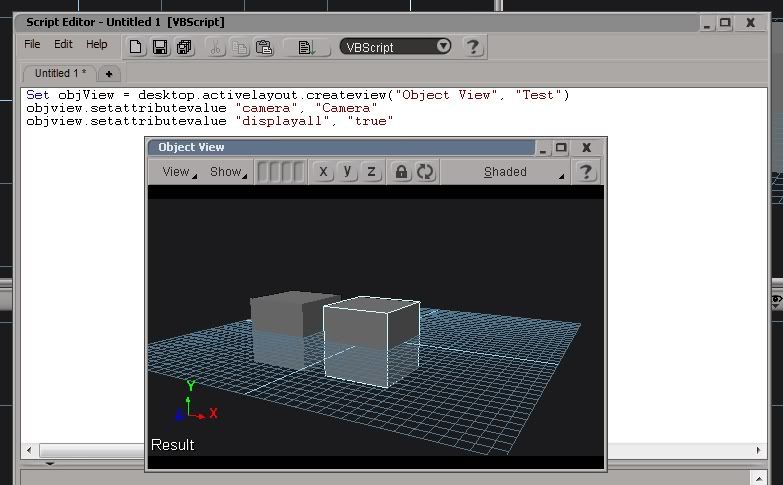
Task: Click the "Set objView" script line
Action: [x=298, y=95]
